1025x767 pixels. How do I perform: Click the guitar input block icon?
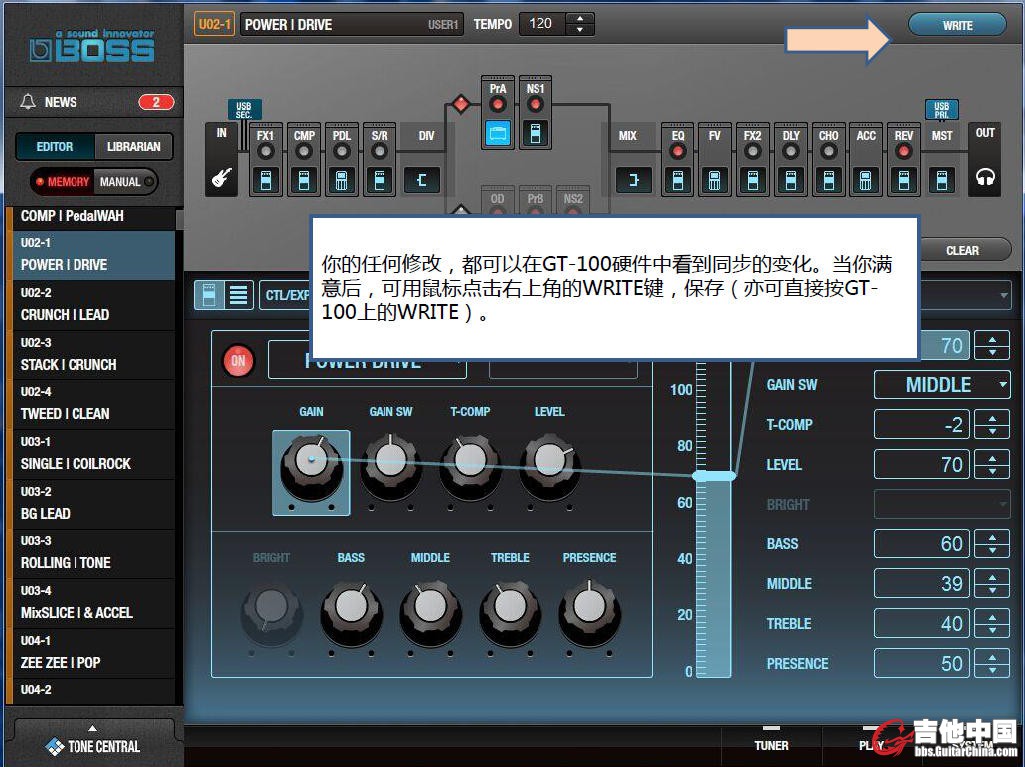tap(221, 179)
